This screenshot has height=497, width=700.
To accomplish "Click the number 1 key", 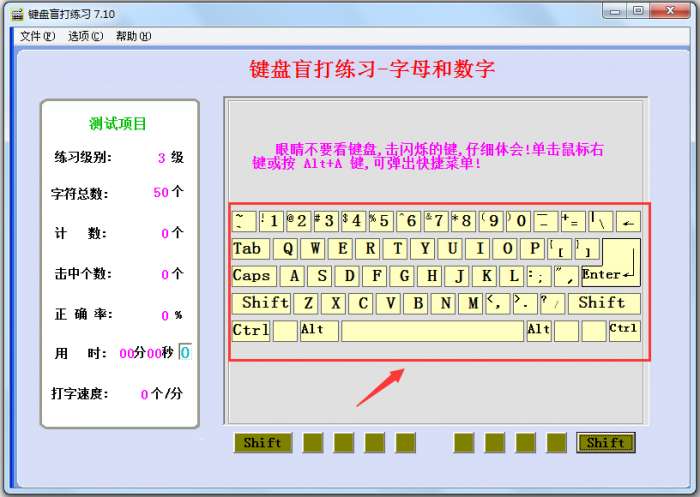I will [271, 221].
